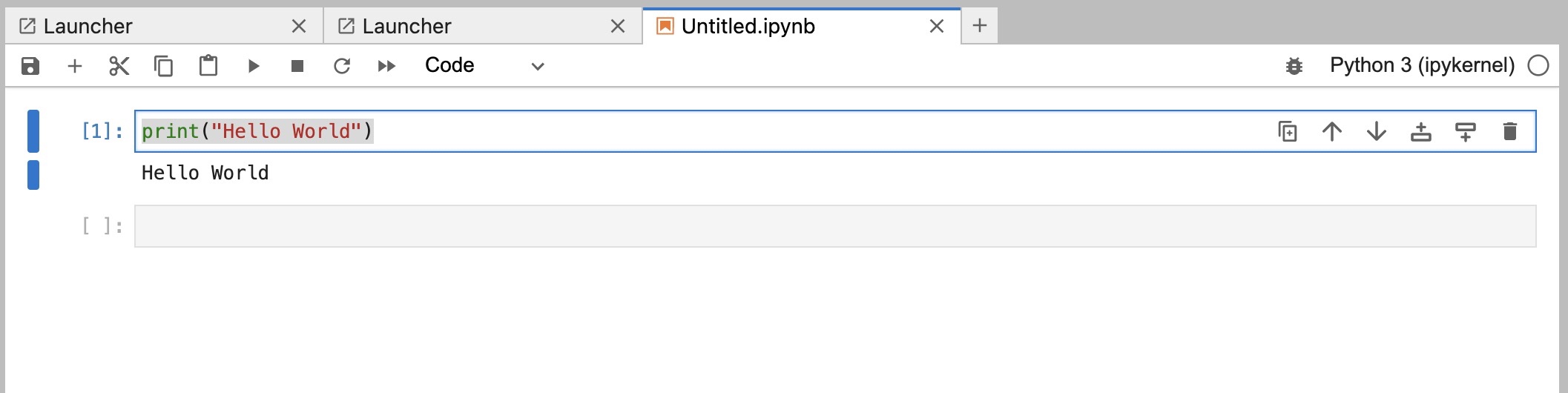The image size is (1568, 393).
Task: Move the cell down with the arrow
Action: point(1377,132)
